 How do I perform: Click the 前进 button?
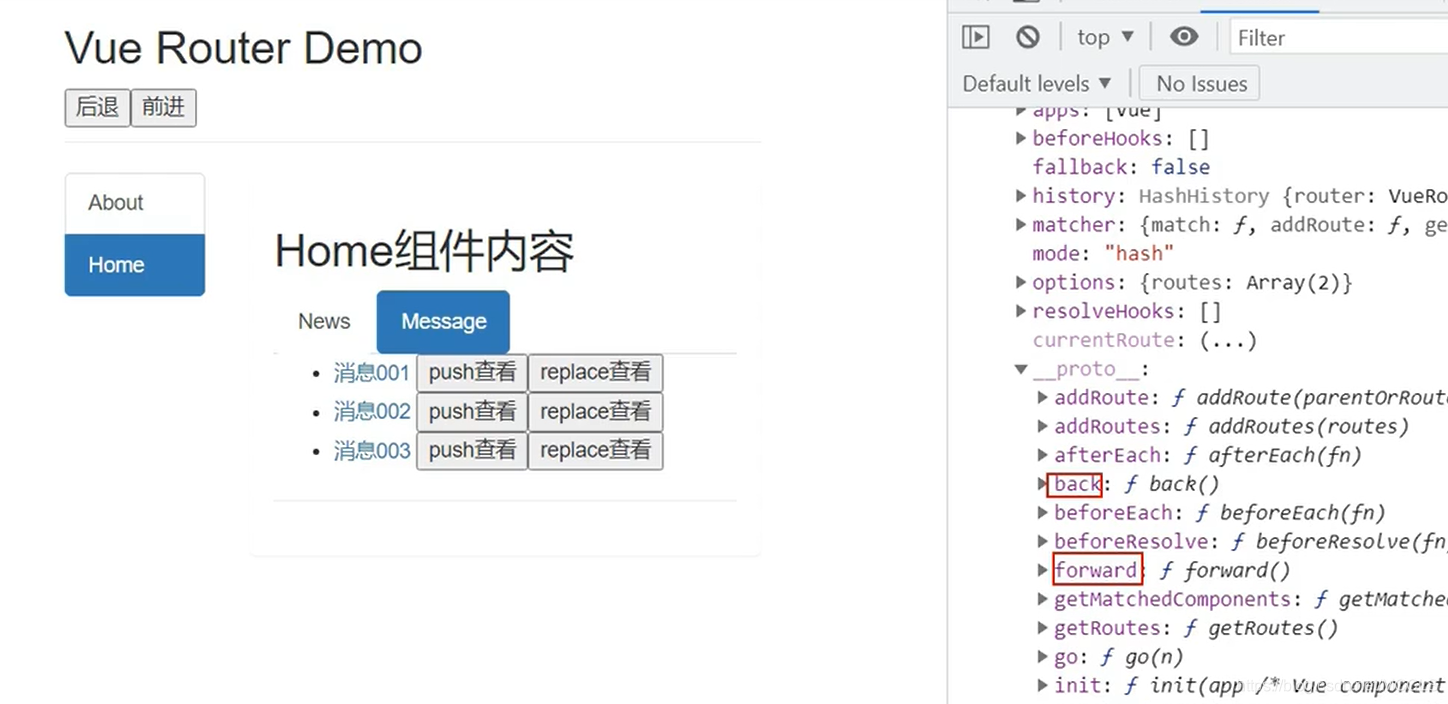[163, 107]
